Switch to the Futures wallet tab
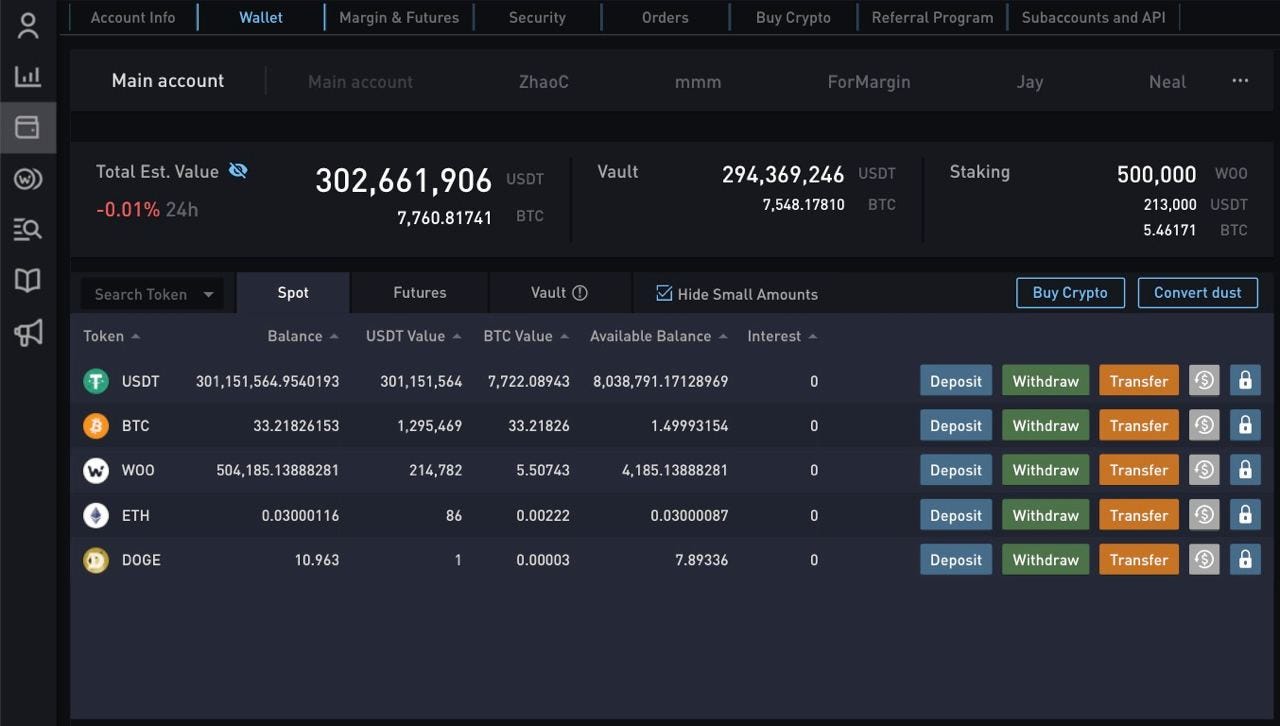1280x726 pixels. pyautogui.click(x=420, y=293)
